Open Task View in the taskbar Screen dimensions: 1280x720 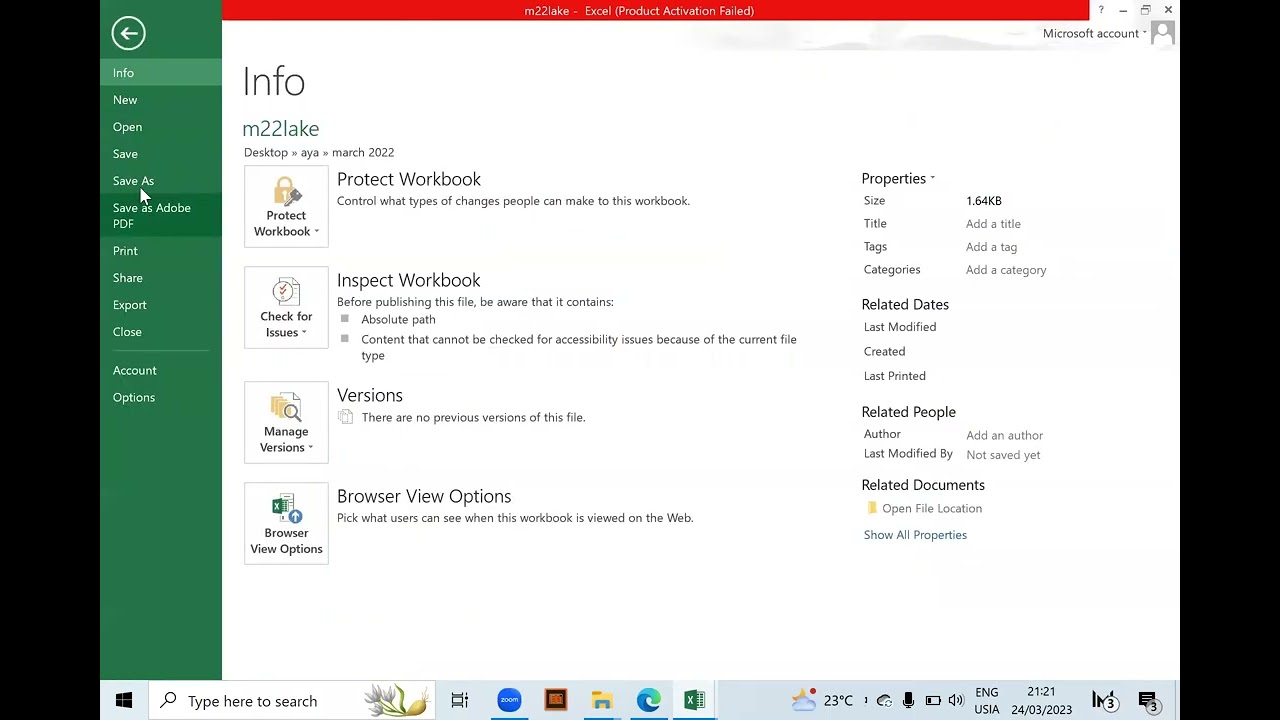click(460, 701)
